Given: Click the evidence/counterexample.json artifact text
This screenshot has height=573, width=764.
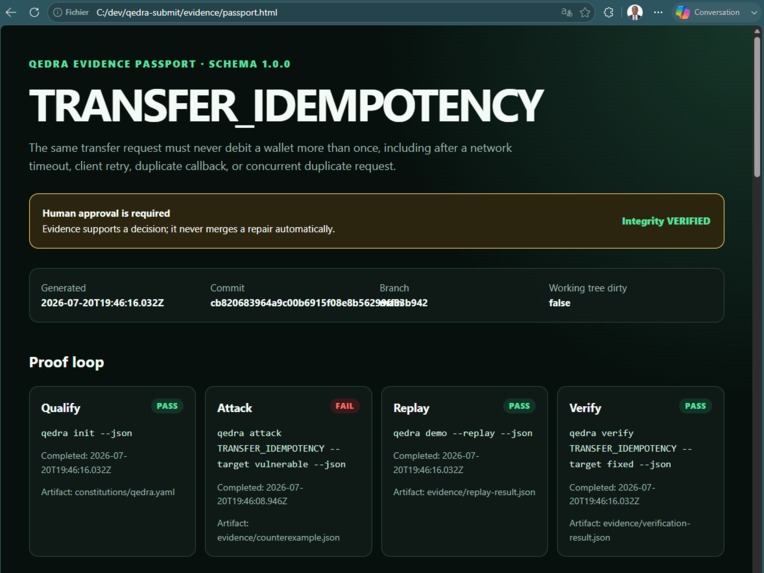Looking at the screenshot, I should point(278,537).
